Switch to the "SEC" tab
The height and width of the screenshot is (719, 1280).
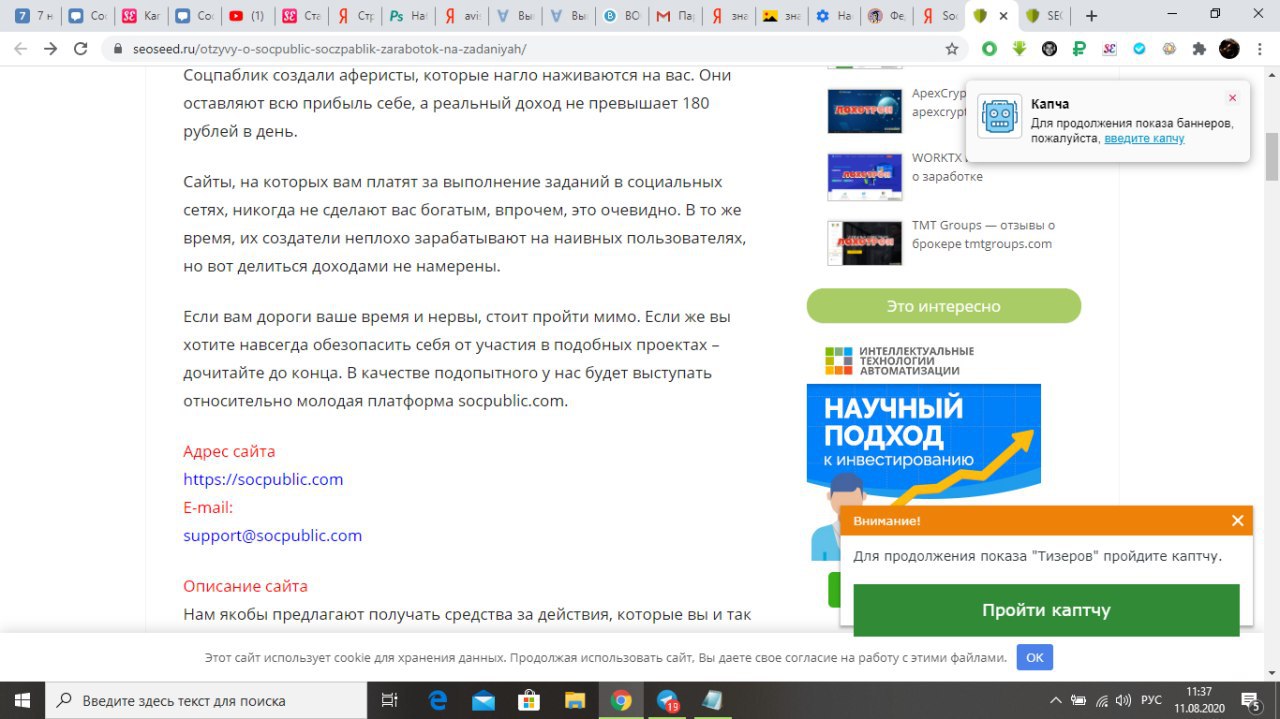click(x=1045, y=16)
